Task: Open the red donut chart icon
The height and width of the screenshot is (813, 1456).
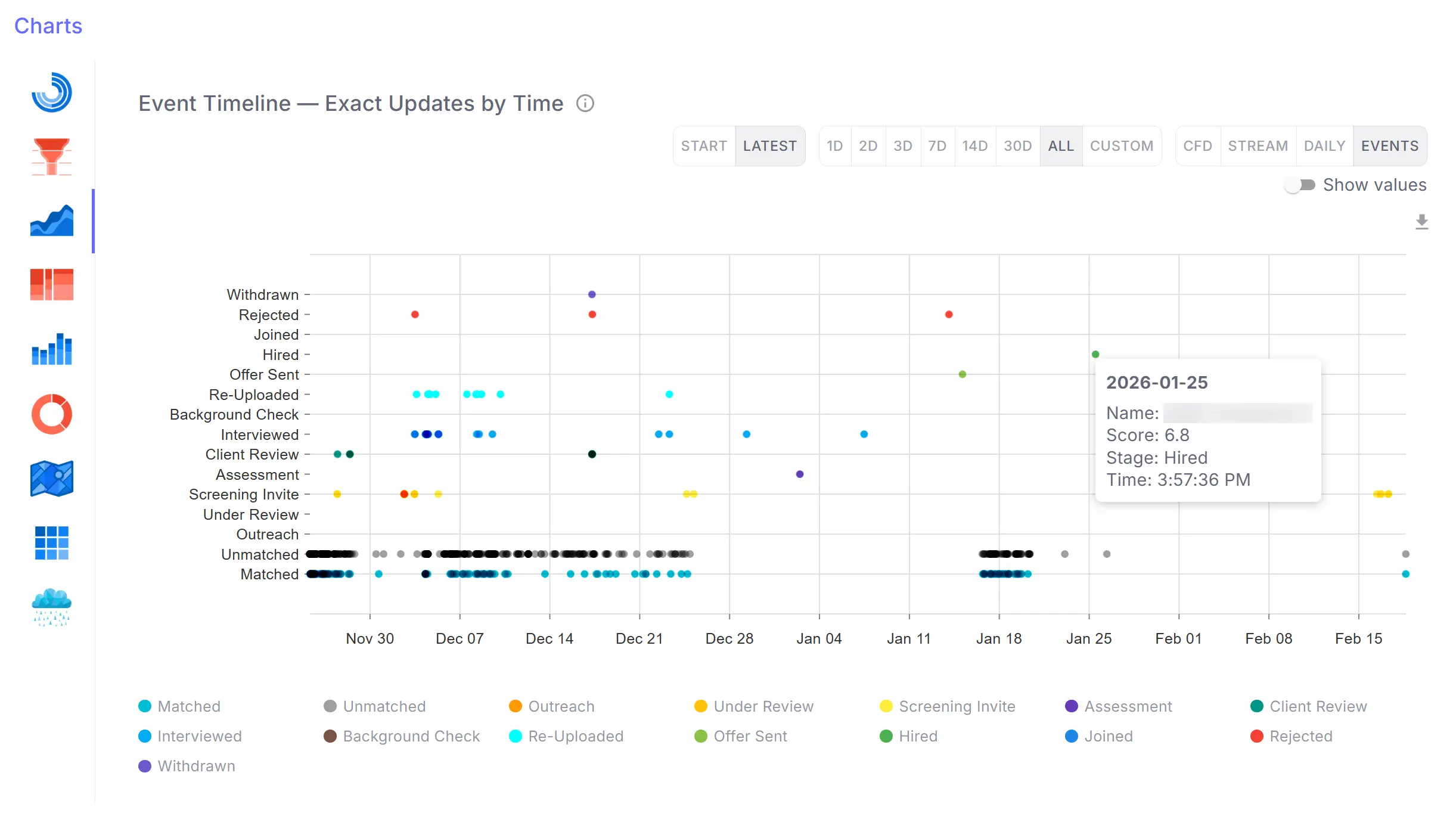Action: (52, 414)
